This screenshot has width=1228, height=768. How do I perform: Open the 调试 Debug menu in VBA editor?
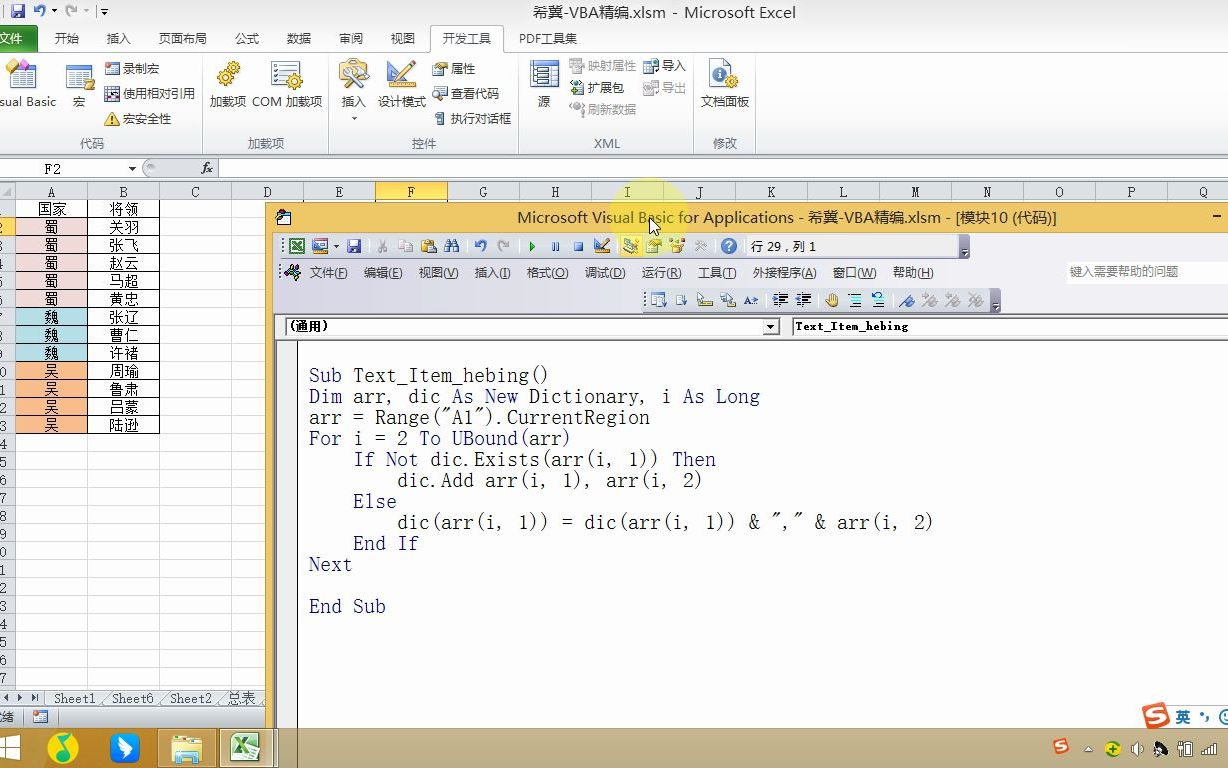605,272
